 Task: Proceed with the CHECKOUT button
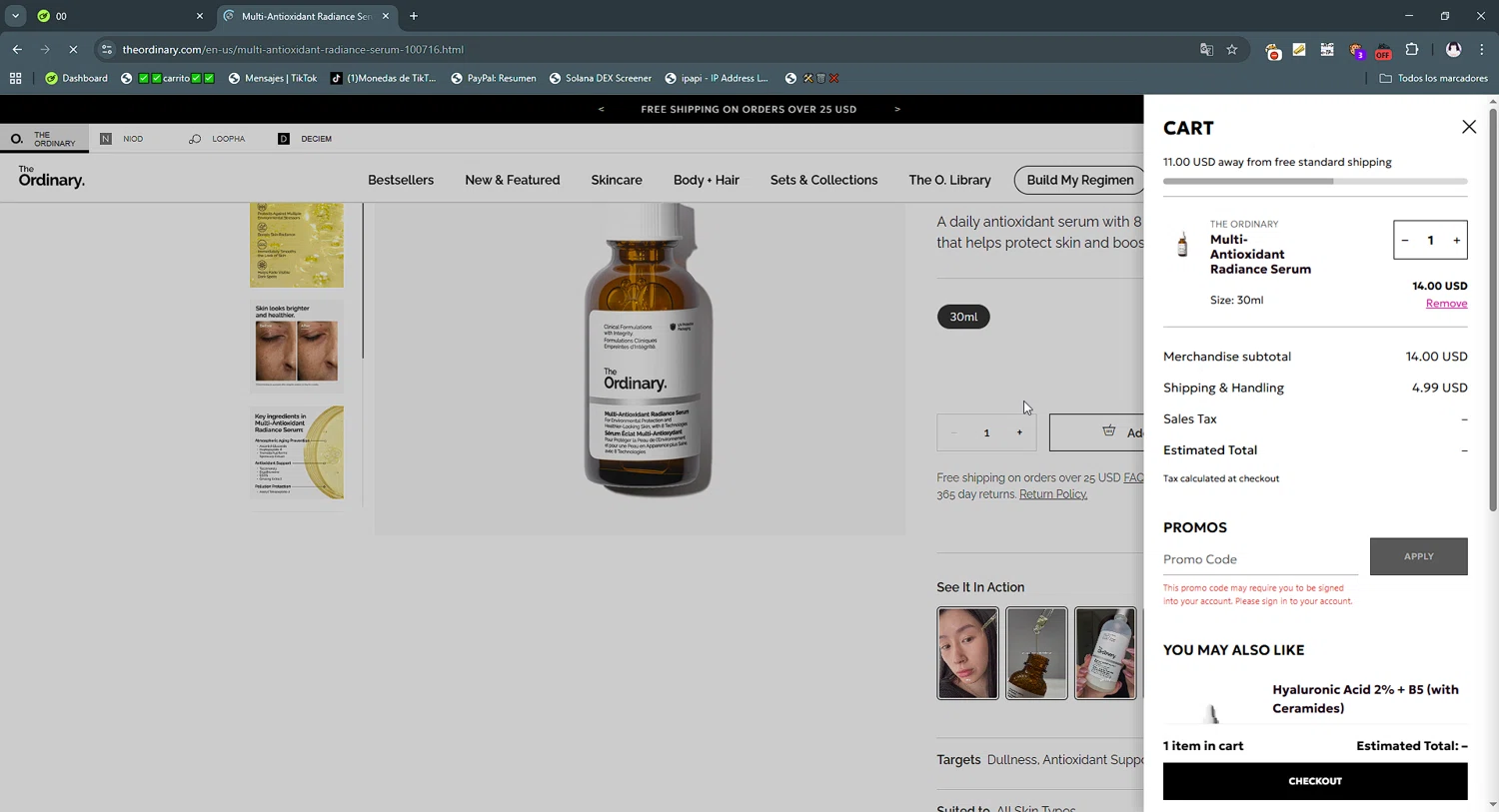pos(1314,781)
